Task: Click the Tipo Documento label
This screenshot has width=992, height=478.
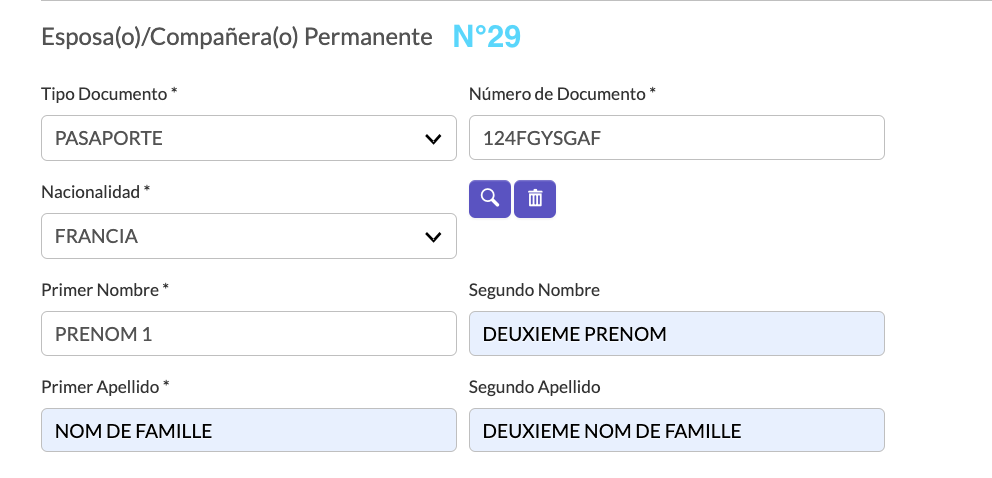Action: 109,94
